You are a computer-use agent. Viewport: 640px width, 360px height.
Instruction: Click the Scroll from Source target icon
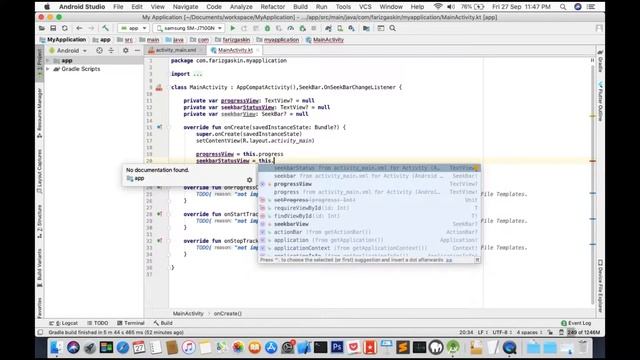[x=99, y=51]
